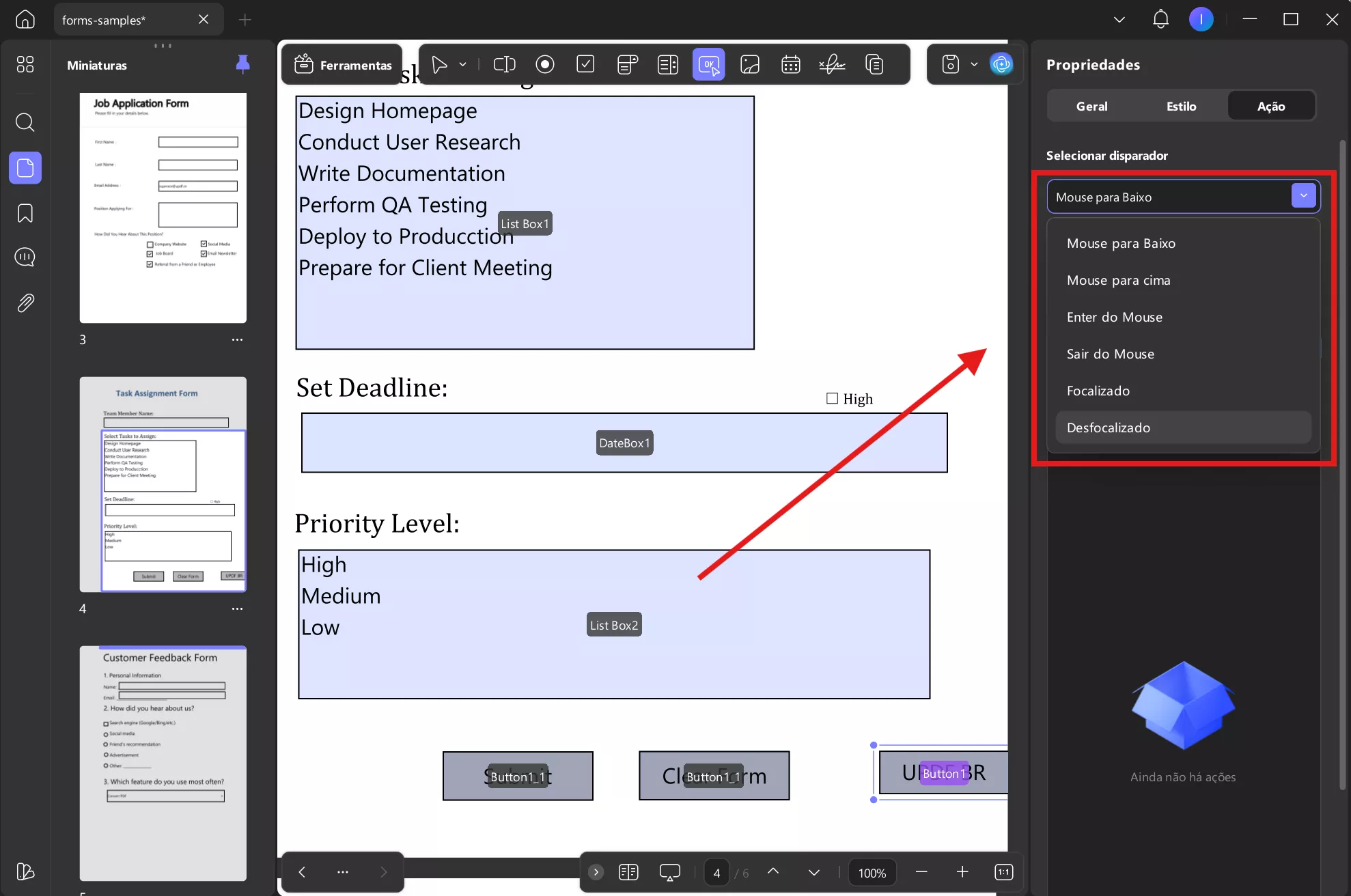This screenshot has height=896, width=1351.
Task: Select the Dropdown field tool
Action: click(627, 64)
